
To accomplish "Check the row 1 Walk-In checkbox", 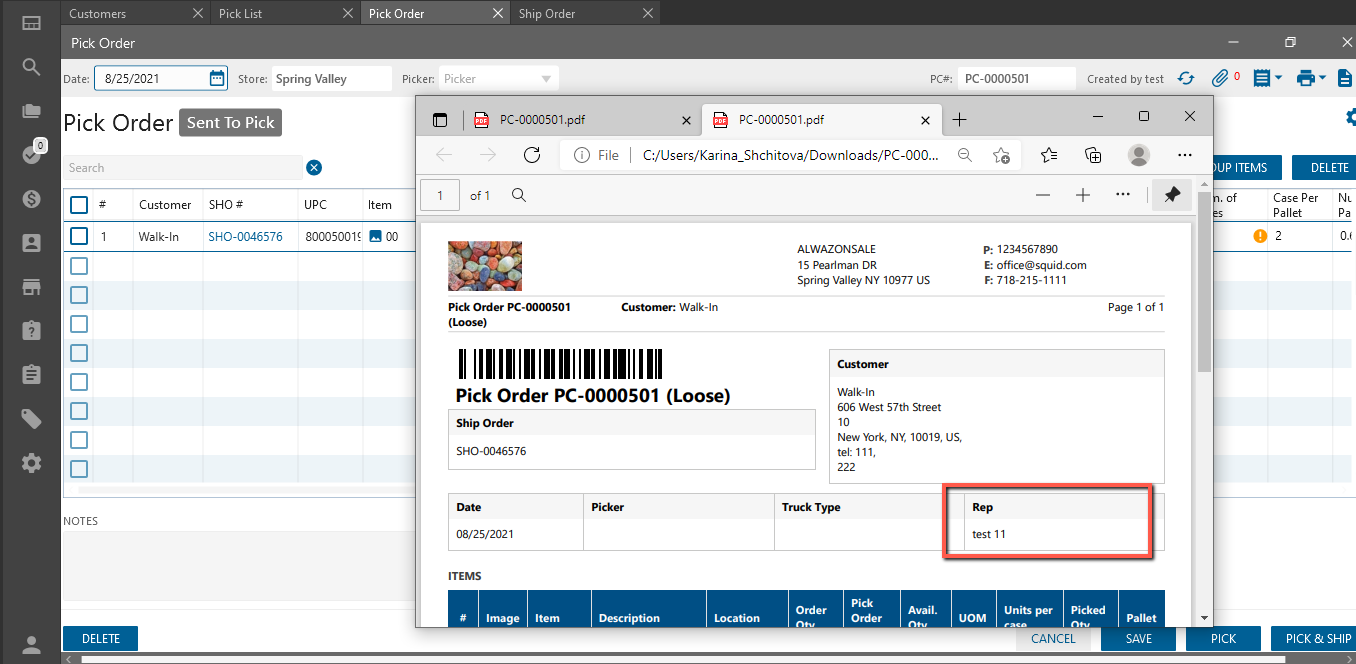I will click(x=79, y=237).
